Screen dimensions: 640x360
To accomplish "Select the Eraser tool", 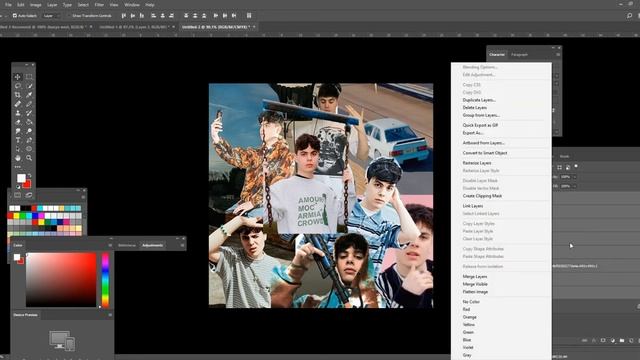I will 18,122.
